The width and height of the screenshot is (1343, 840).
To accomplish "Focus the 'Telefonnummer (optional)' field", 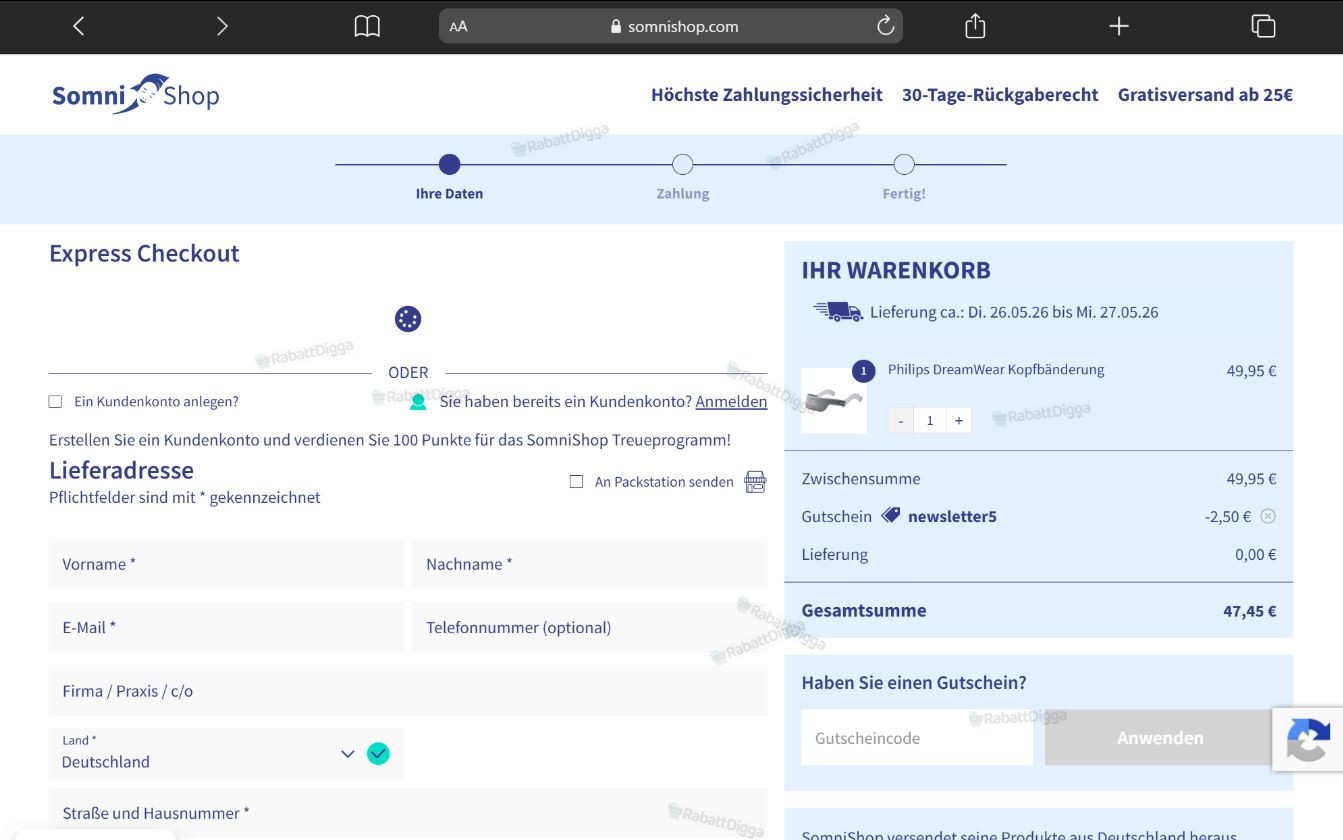I will pyautogui.click(x=590, y=627).
